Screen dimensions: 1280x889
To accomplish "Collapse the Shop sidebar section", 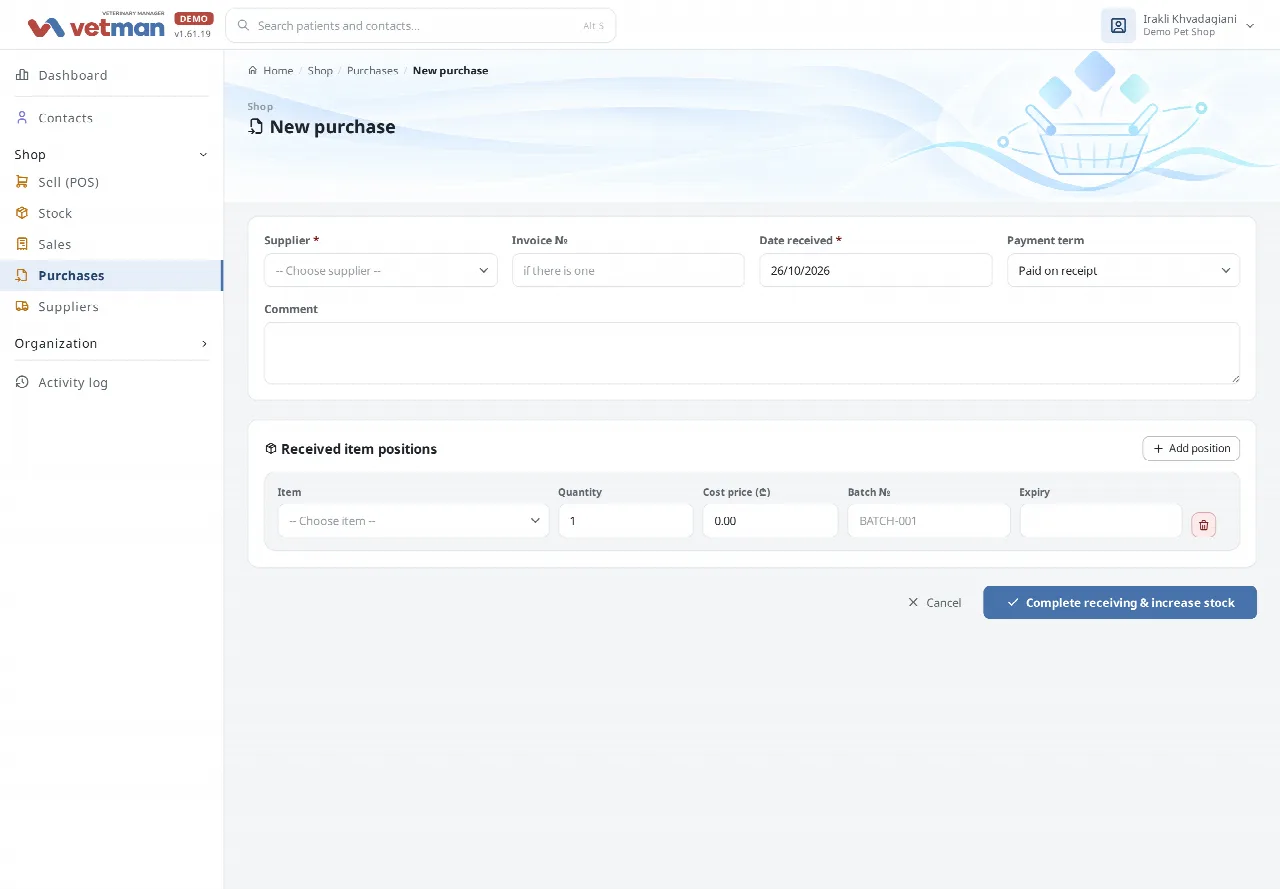I will click(x=204, y=155).
